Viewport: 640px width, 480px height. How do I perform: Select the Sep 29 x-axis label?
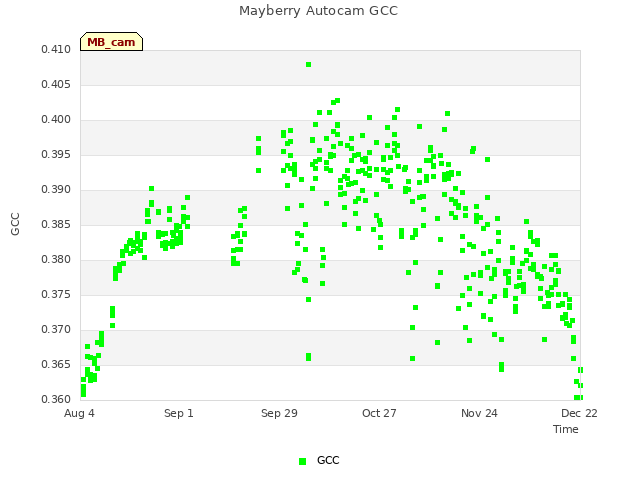[x=279, y=413]
